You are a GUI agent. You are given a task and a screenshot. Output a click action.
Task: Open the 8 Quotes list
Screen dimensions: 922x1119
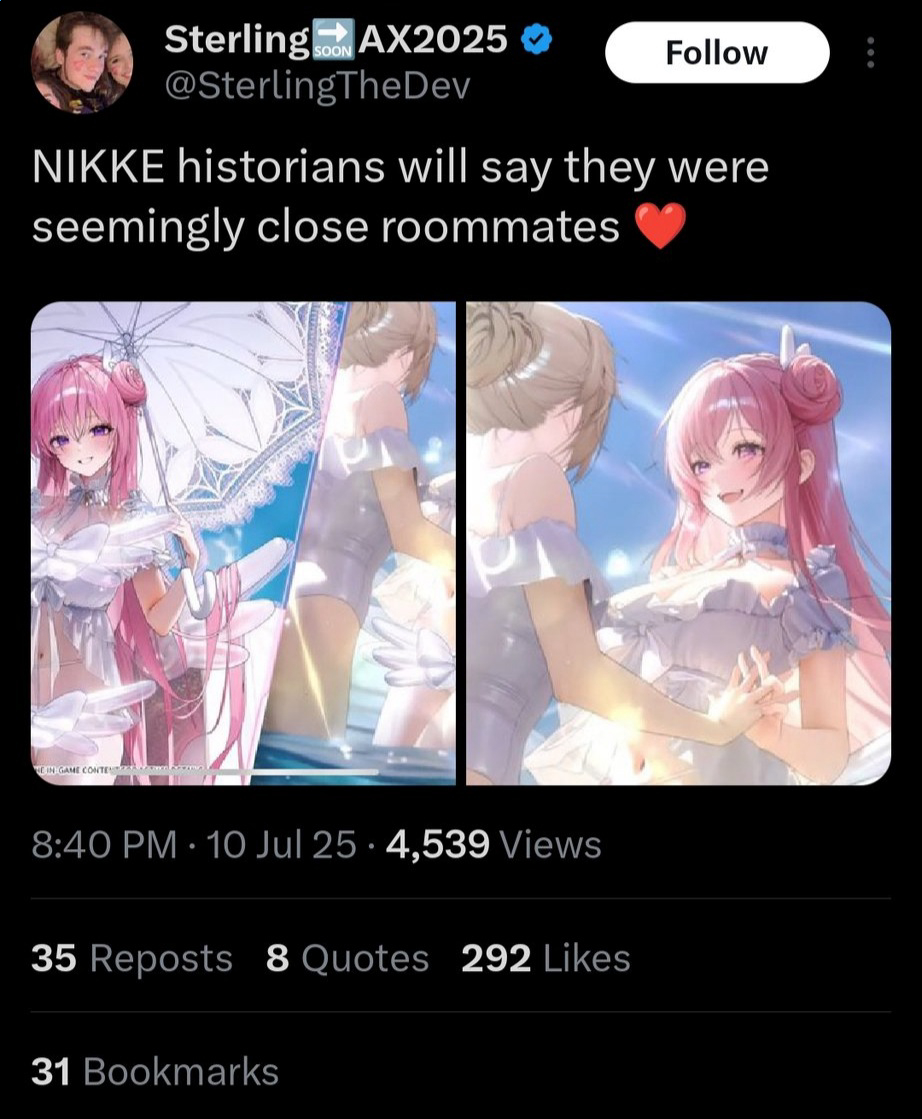point(348,958)
